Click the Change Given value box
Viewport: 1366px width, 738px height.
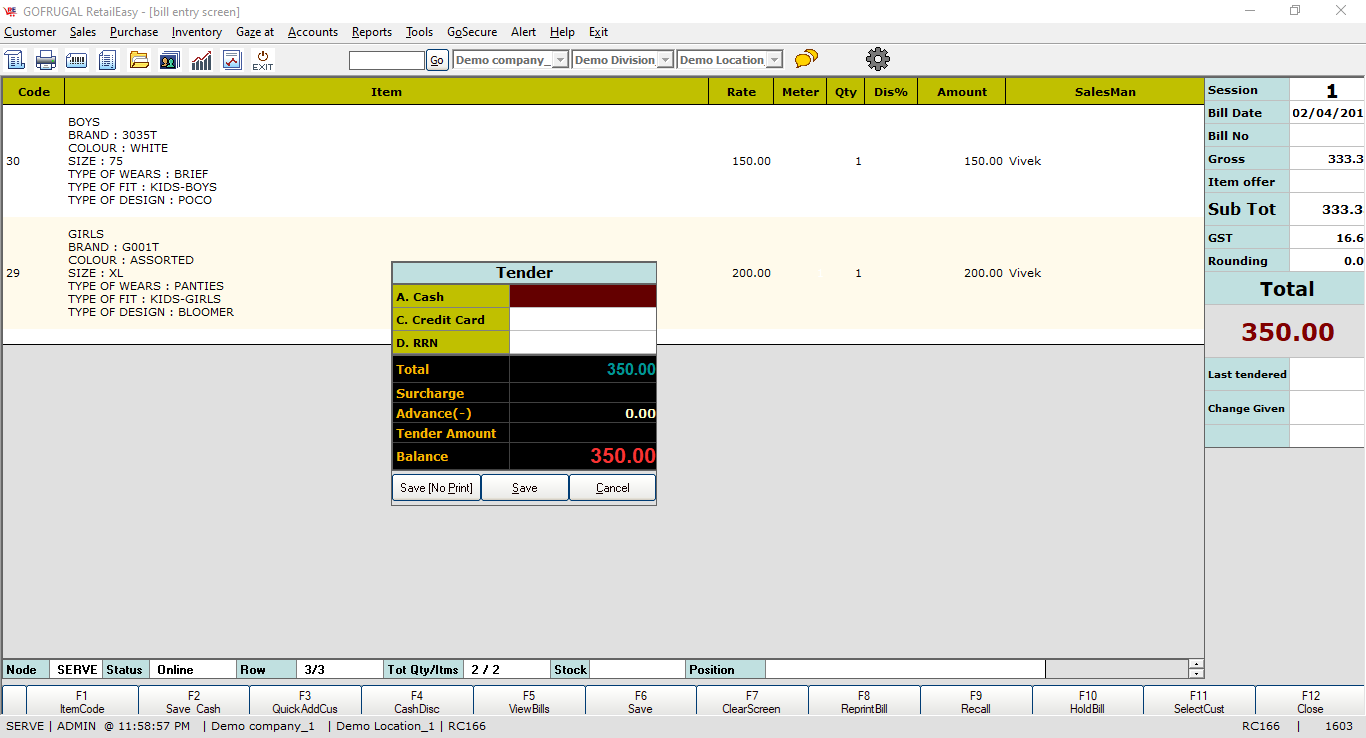pos(1327,408)
